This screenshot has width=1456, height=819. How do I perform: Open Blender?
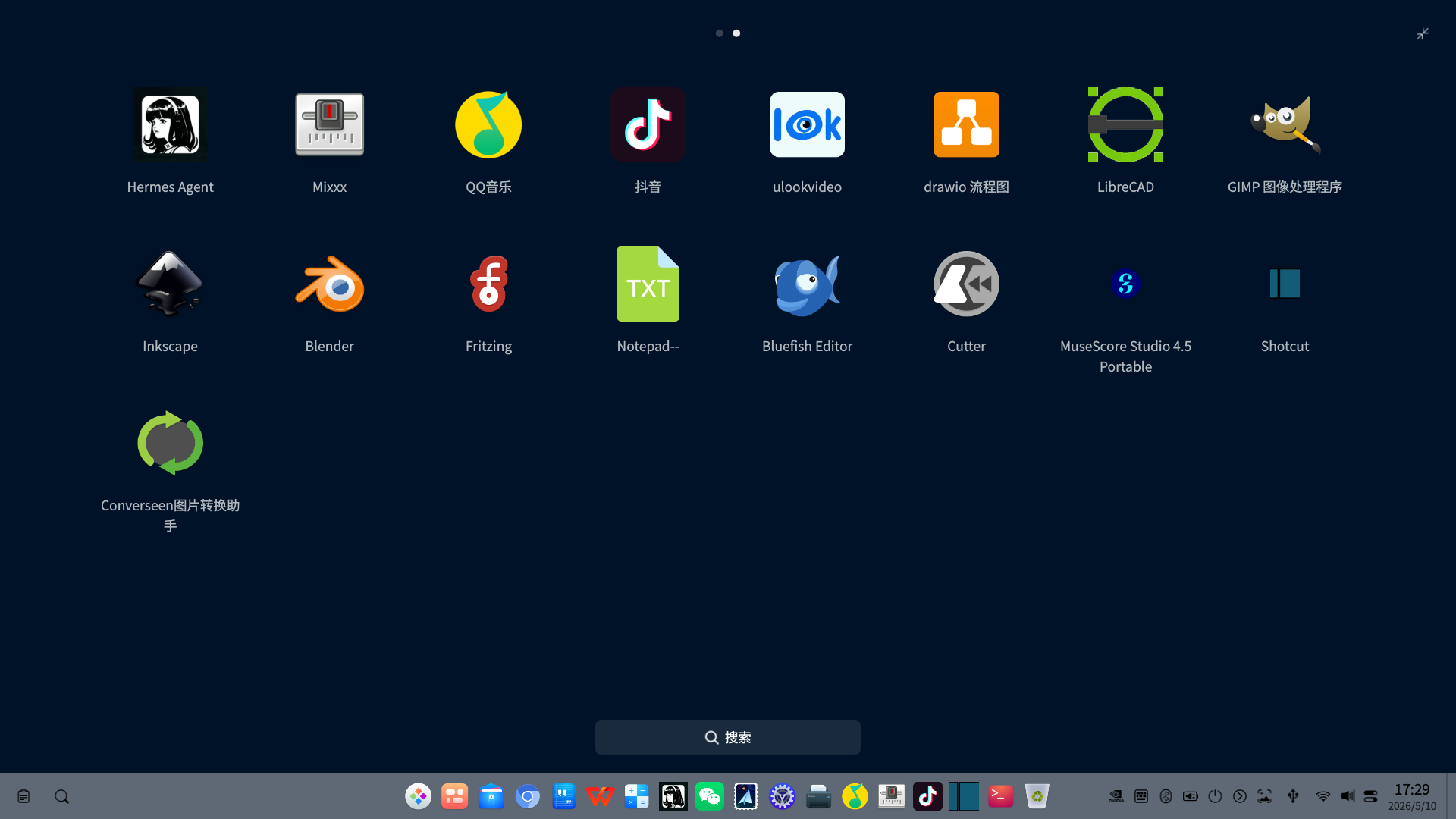(x=329, y=284)
